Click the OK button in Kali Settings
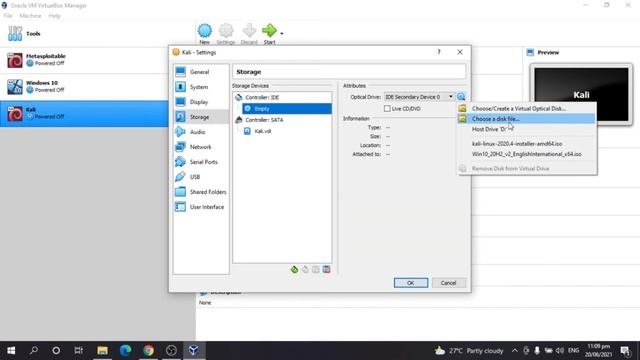The image size is (640, 360). tap(411, 283)
